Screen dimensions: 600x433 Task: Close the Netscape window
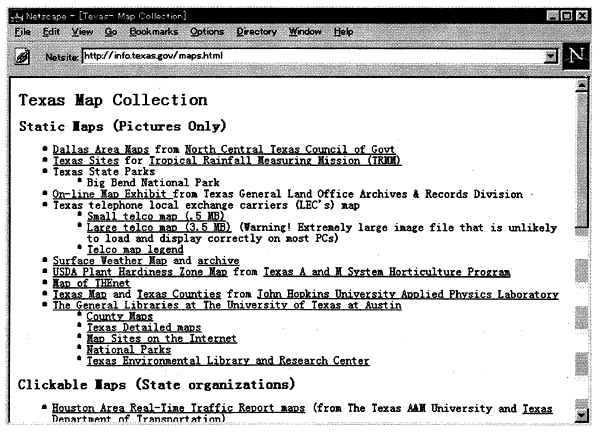pyautogui.click(x=582, y=16)
